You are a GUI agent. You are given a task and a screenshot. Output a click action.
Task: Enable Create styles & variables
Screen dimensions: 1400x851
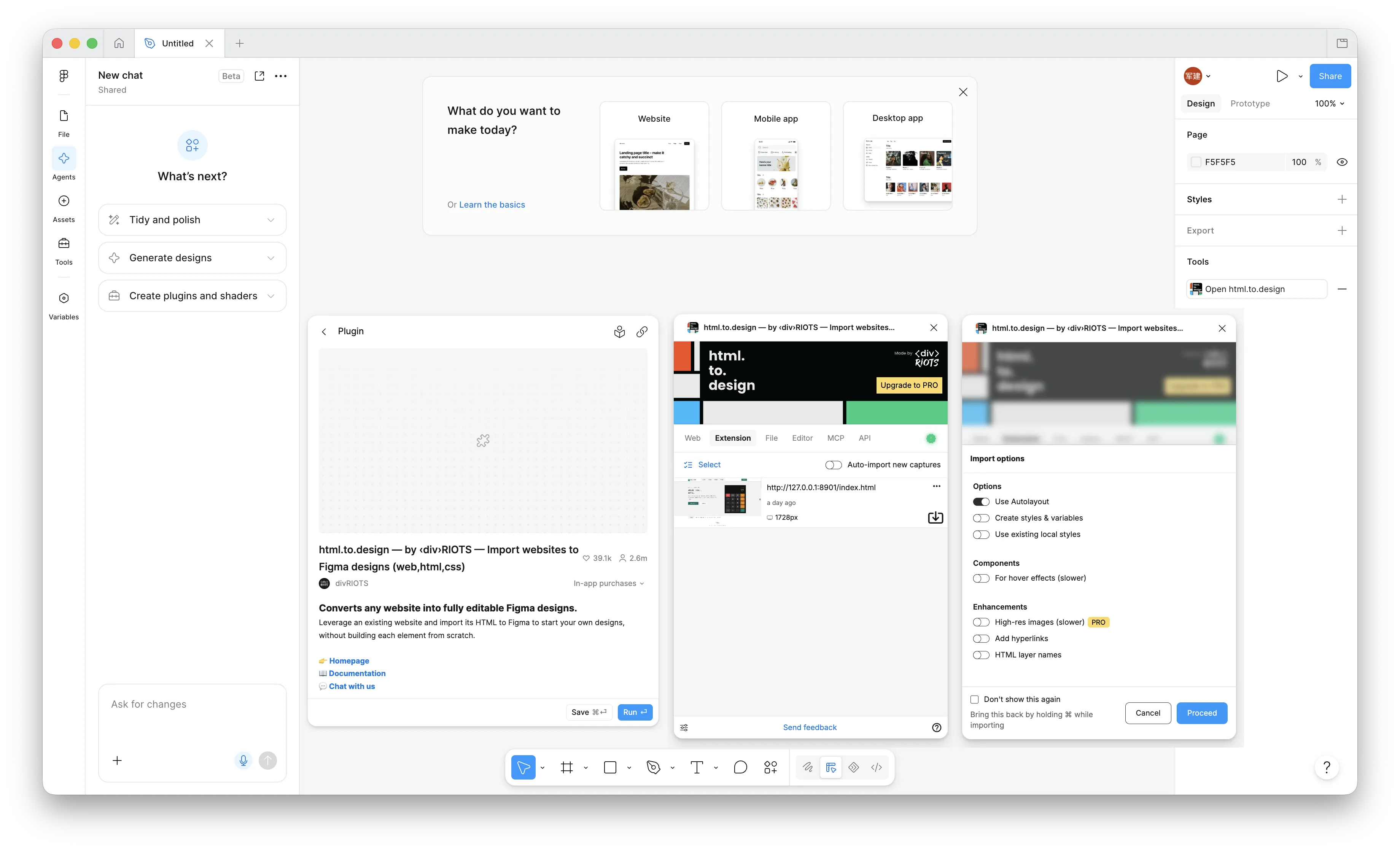click(x=981, y=518)
